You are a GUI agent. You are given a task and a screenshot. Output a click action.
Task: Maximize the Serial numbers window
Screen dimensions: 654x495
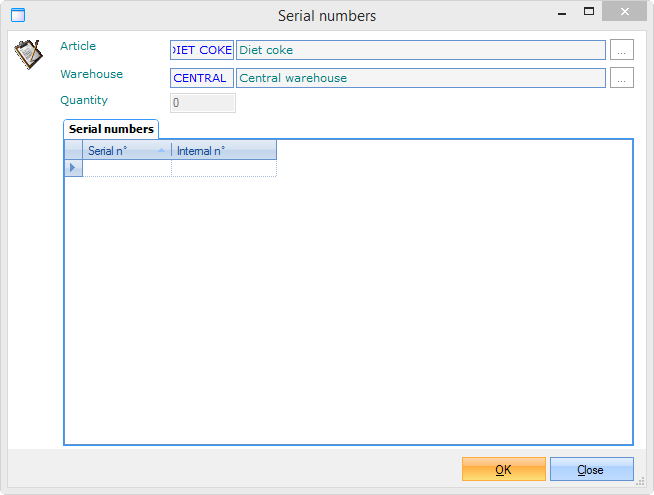point(589,13)
